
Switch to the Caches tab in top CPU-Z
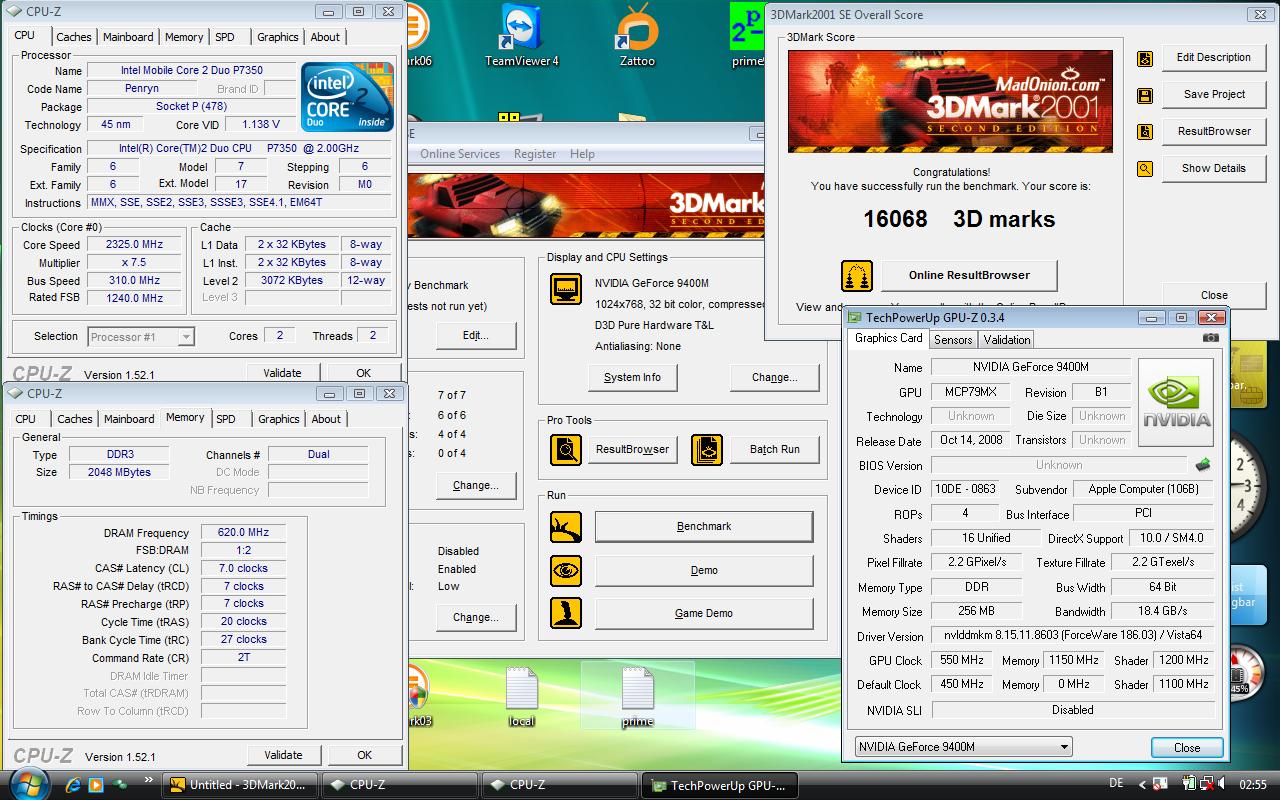[73, 37]
